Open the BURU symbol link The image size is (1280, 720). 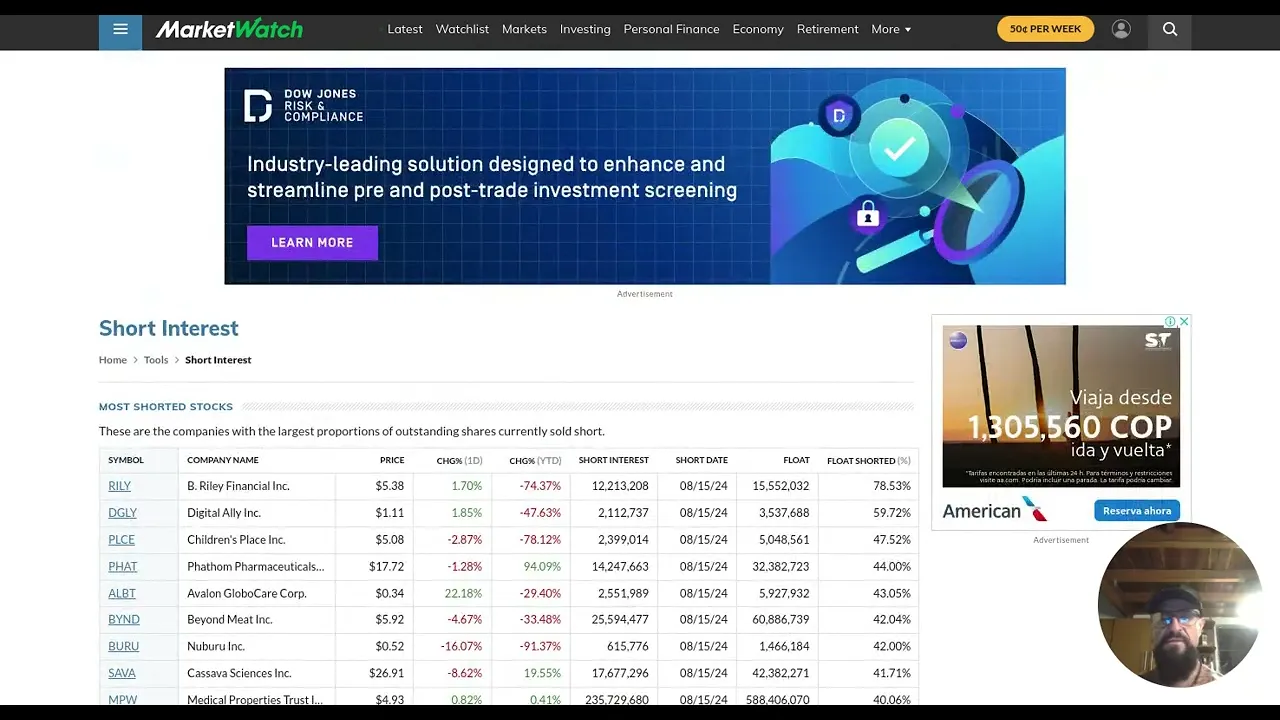[x=124, y=647]
